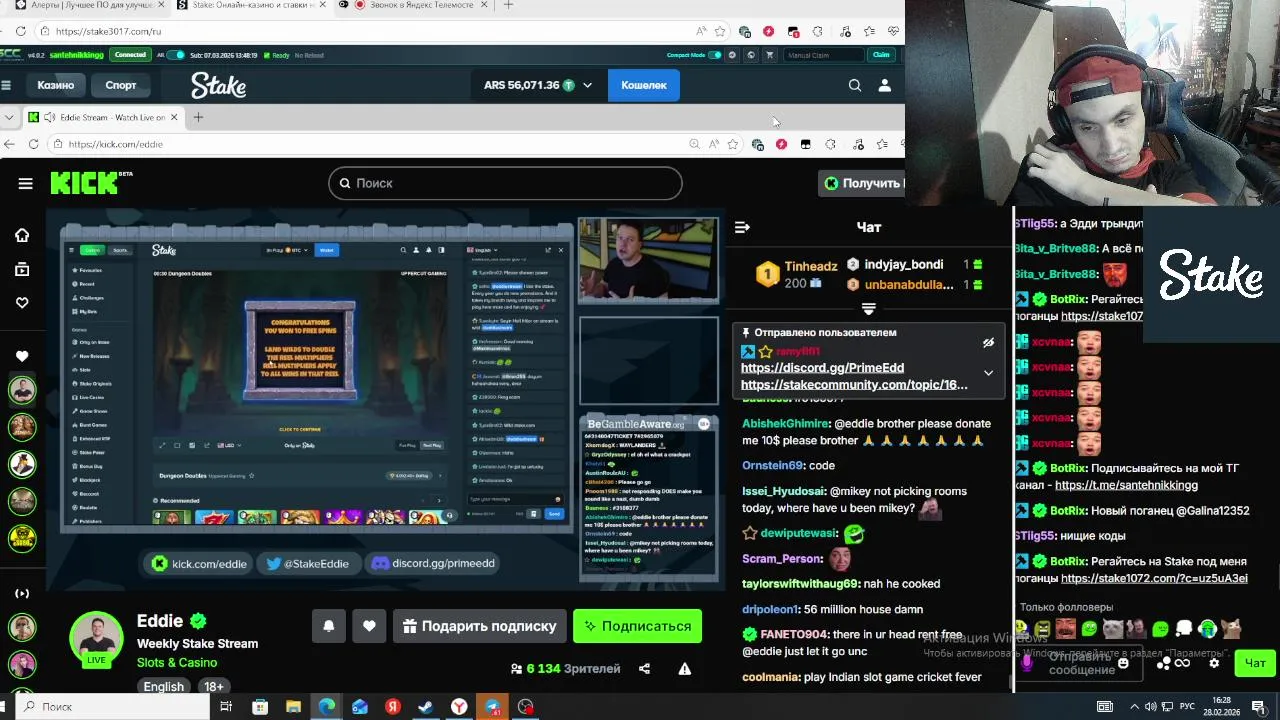Click Подарить подписку gift sub button
The image size is (1280, 720).
point(479,626)
